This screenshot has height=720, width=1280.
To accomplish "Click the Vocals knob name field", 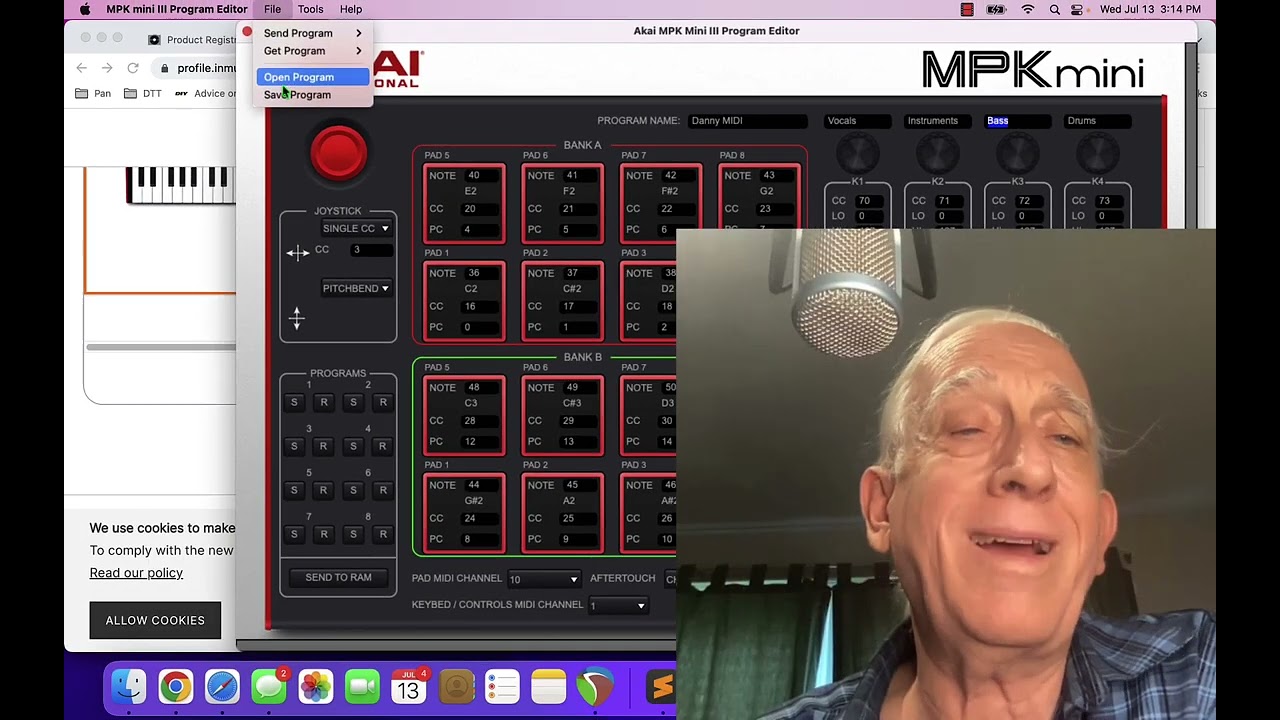I will pyautogui.click(x=857, y=121).
